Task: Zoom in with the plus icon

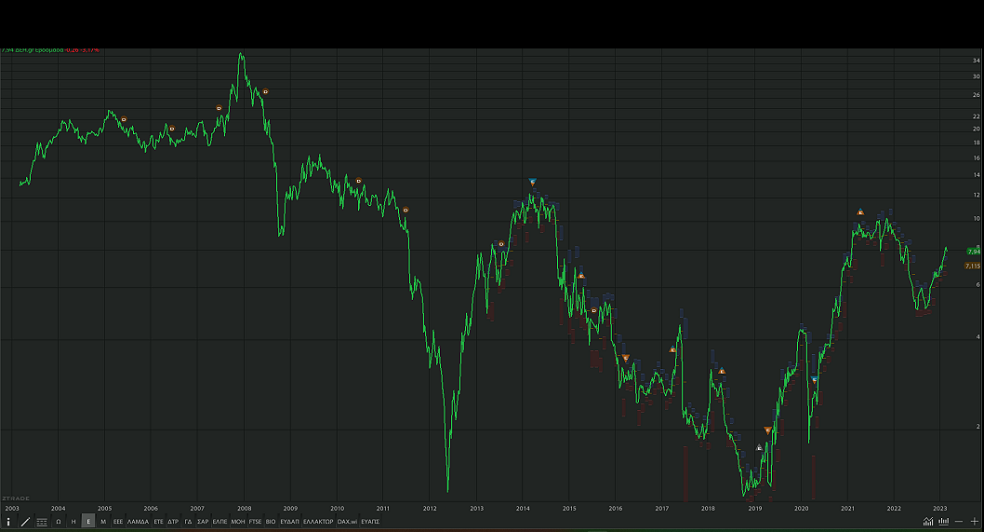Action: point(974,521)
